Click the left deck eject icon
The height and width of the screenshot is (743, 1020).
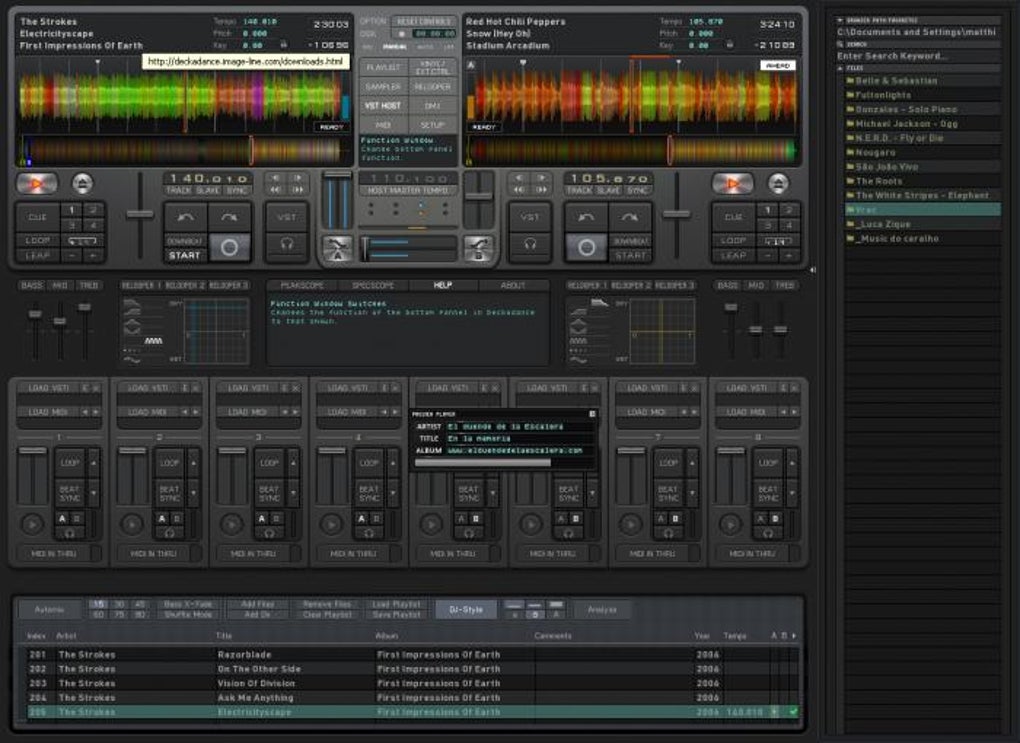click(x=82, y=184)
